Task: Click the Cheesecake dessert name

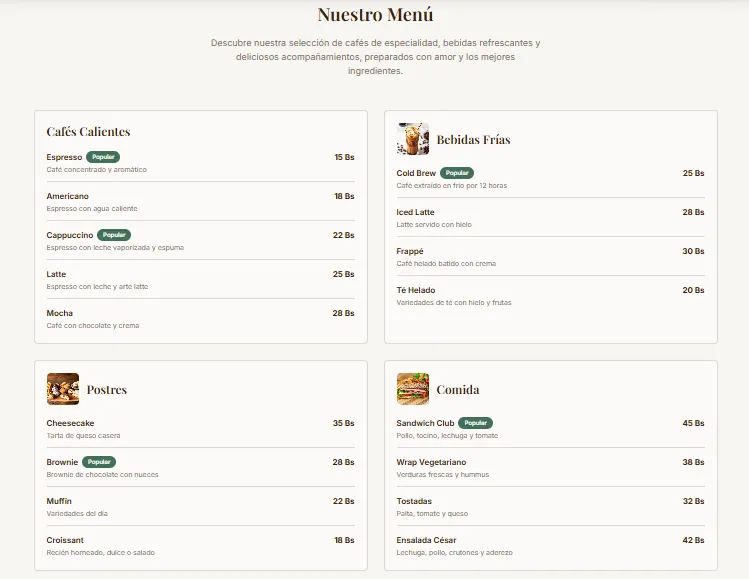Action: click(70, 423)
